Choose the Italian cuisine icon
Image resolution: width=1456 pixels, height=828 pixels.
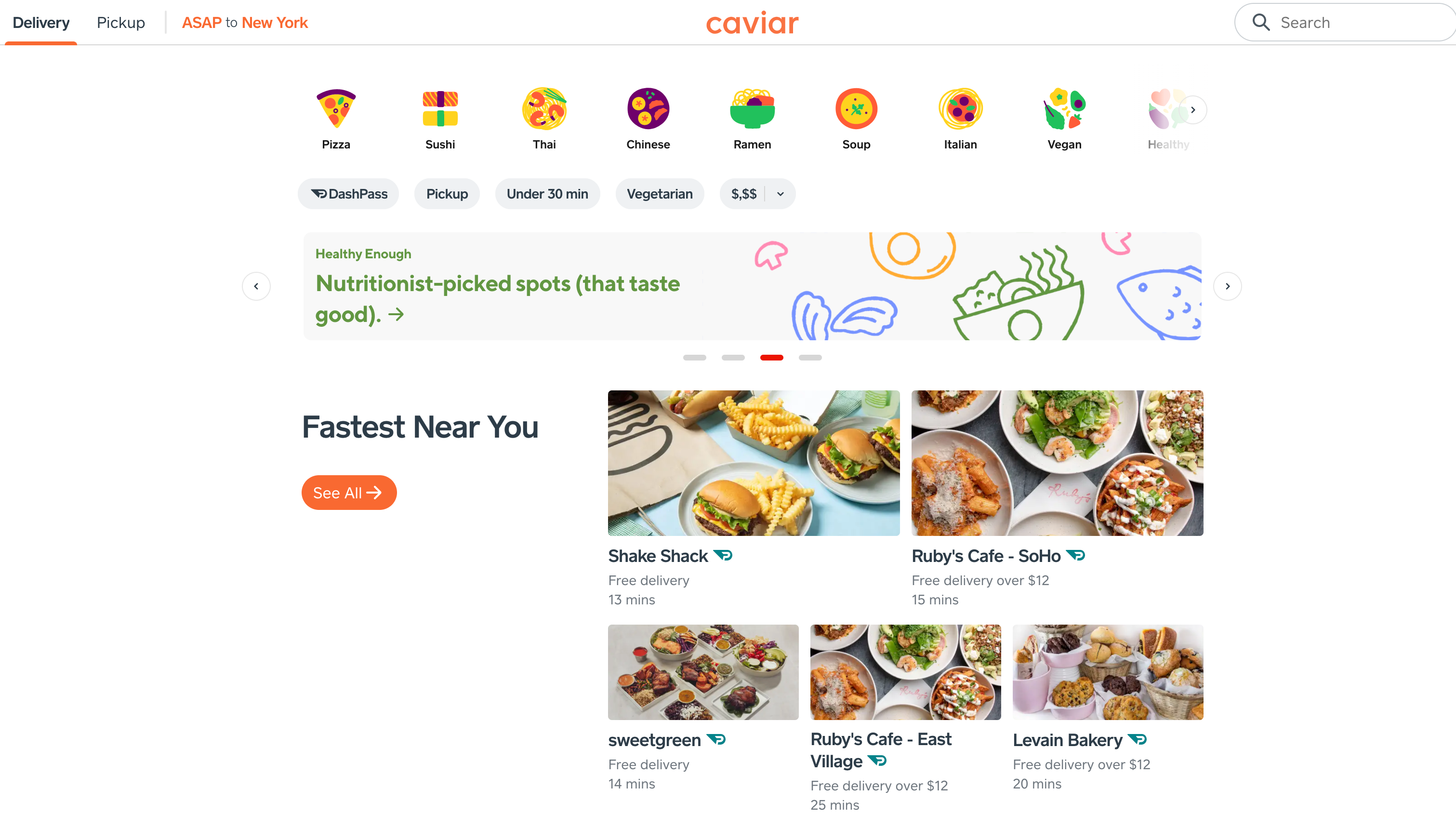coord(960,108)
